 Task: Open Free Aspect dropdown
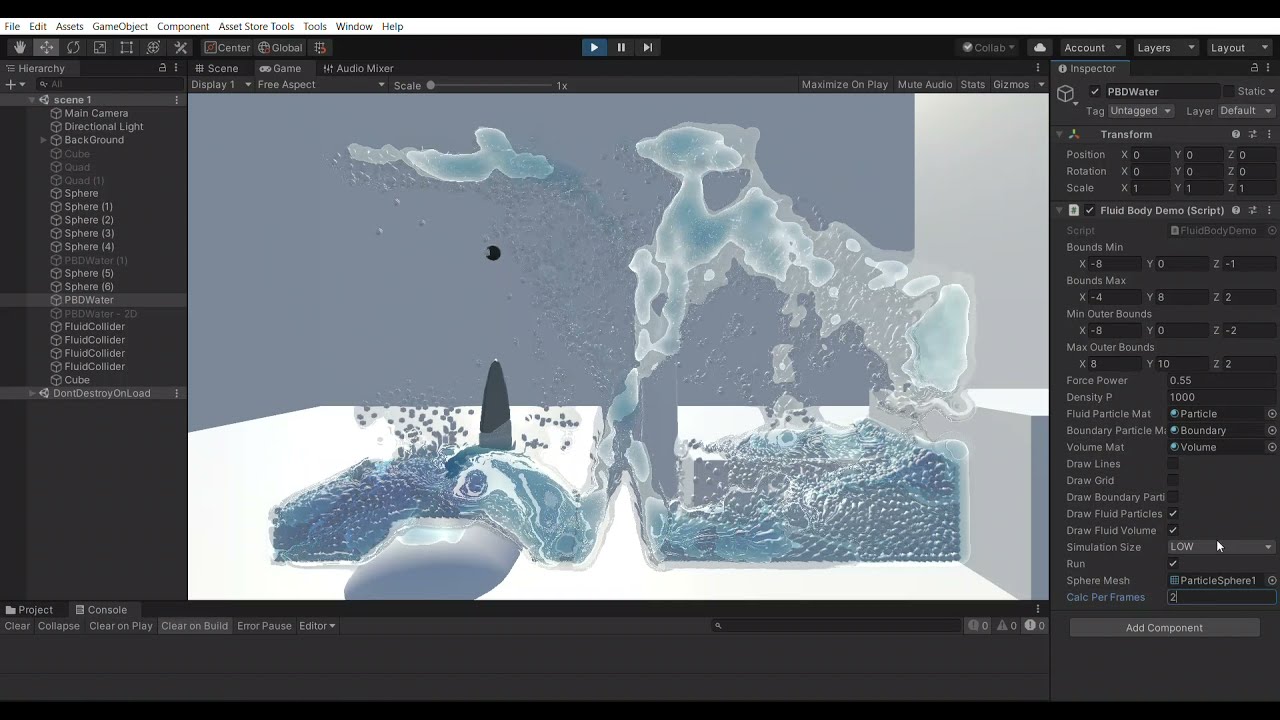(320, 85)
